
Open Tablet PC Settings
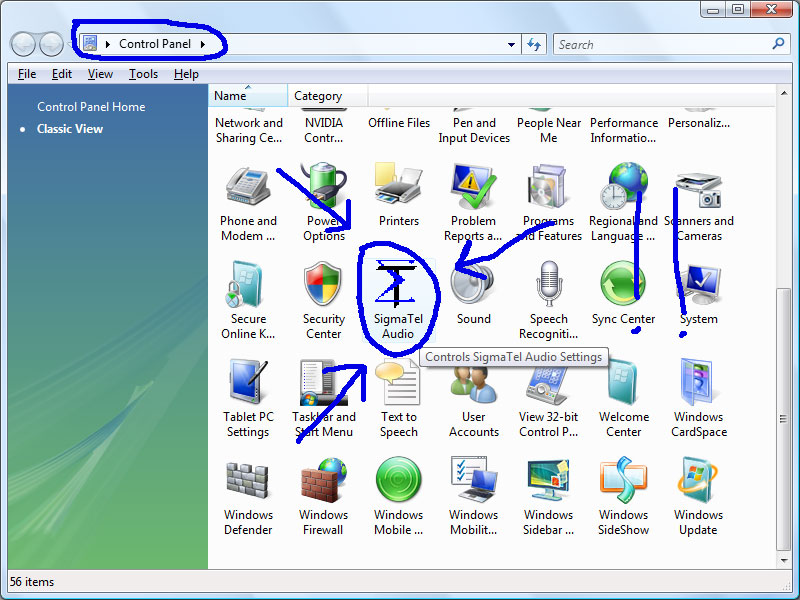248,399
